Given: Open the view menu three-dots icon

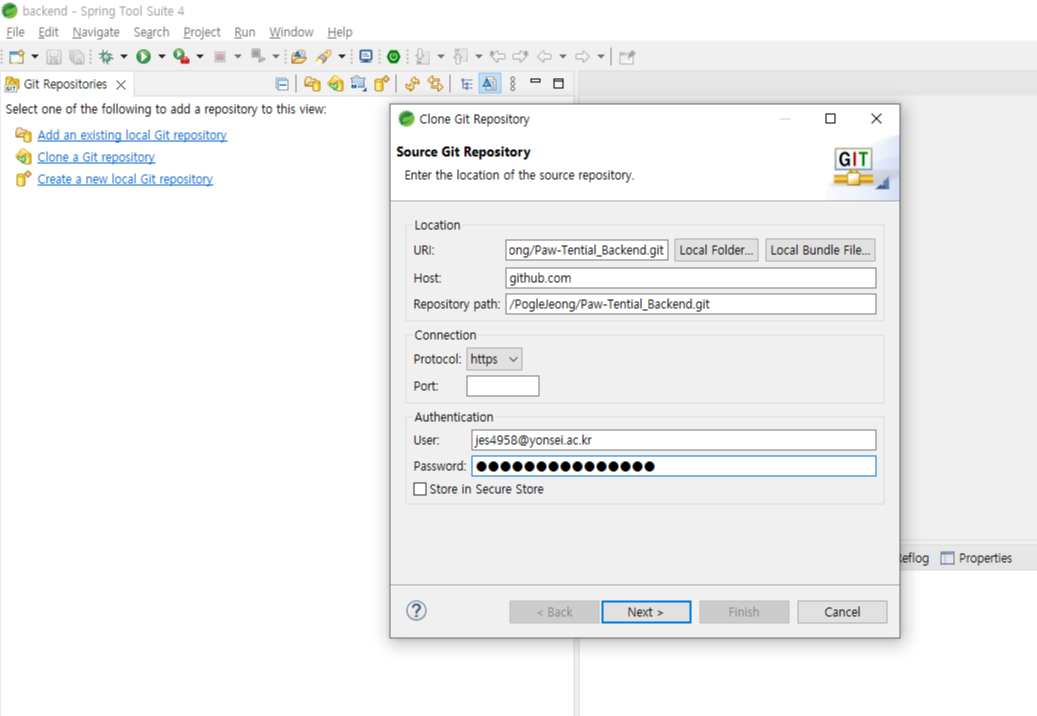Looking at the screenshot, I should 513,84.
